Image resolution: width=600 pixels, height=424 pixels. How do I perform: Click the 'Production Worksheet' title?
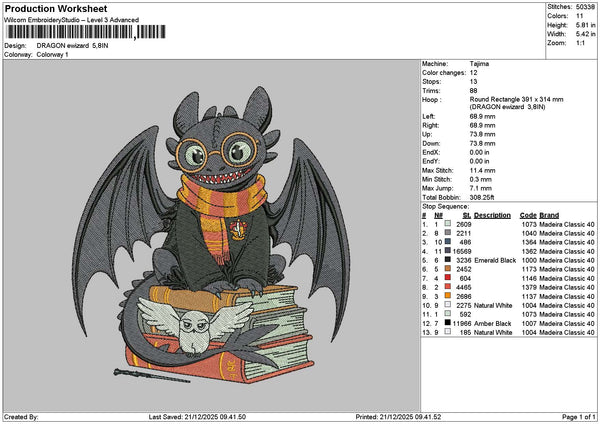point(56,8)
